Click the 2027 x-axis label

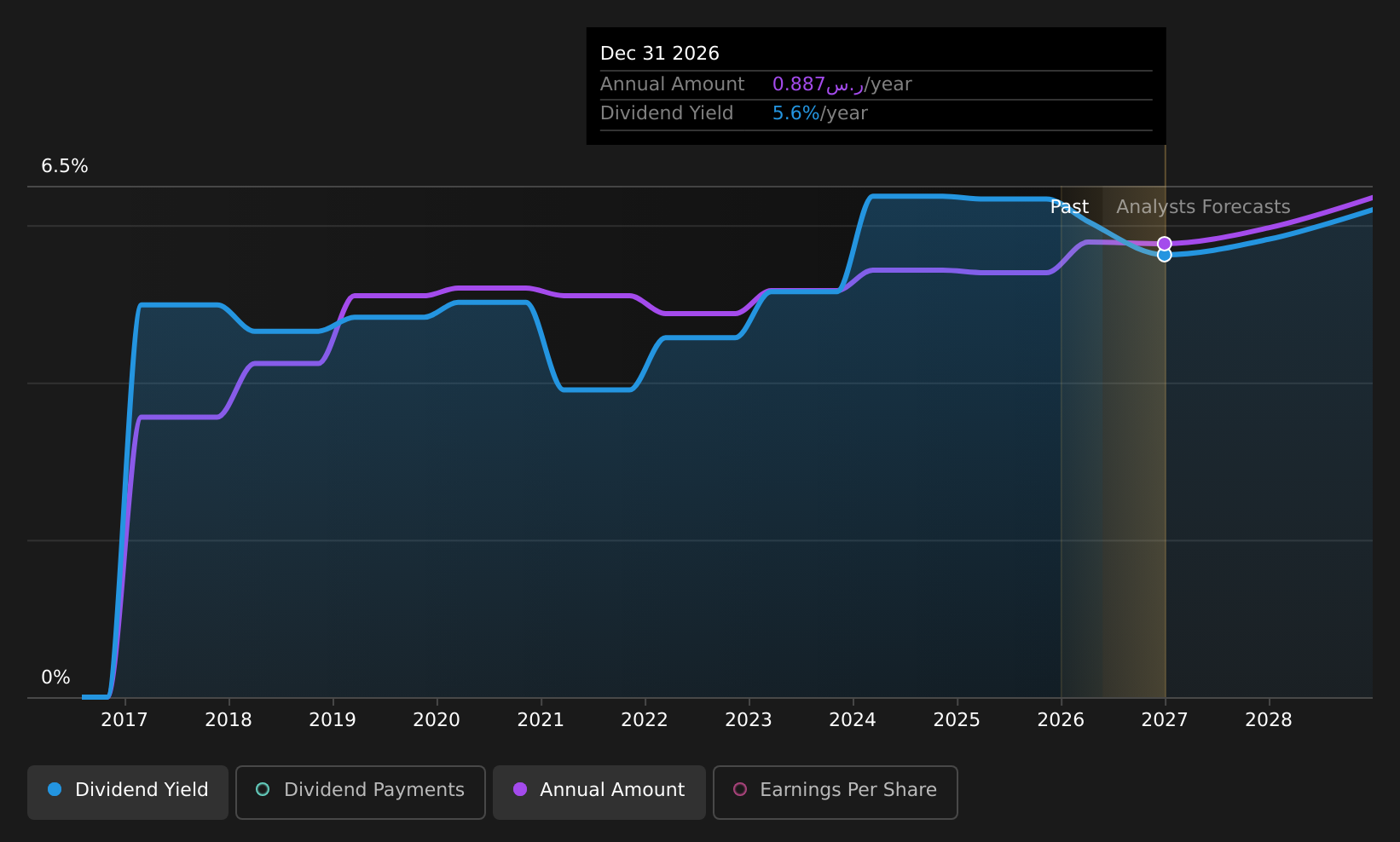pyautogui.click(x=1165, y=720)
